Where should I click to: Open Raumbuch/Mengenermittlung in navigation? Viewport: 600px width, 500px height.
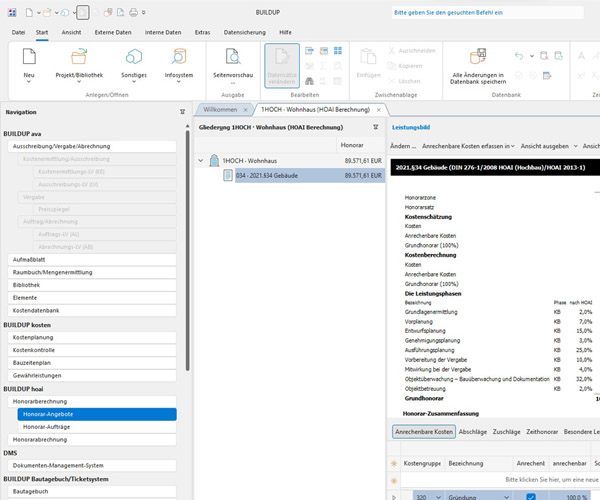[x=92, y=272]
